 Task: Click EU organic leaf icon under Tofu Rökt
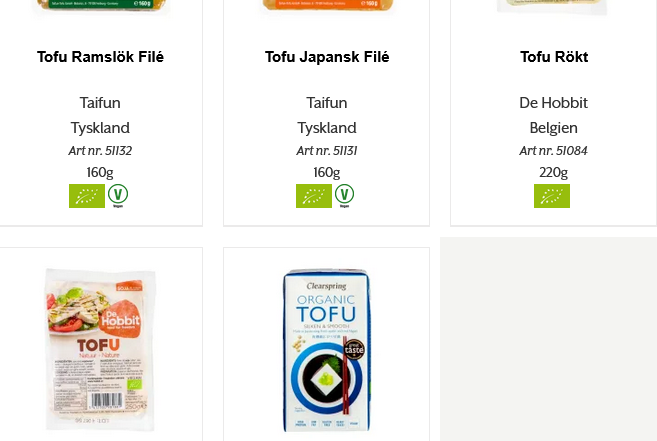[552, 196]
